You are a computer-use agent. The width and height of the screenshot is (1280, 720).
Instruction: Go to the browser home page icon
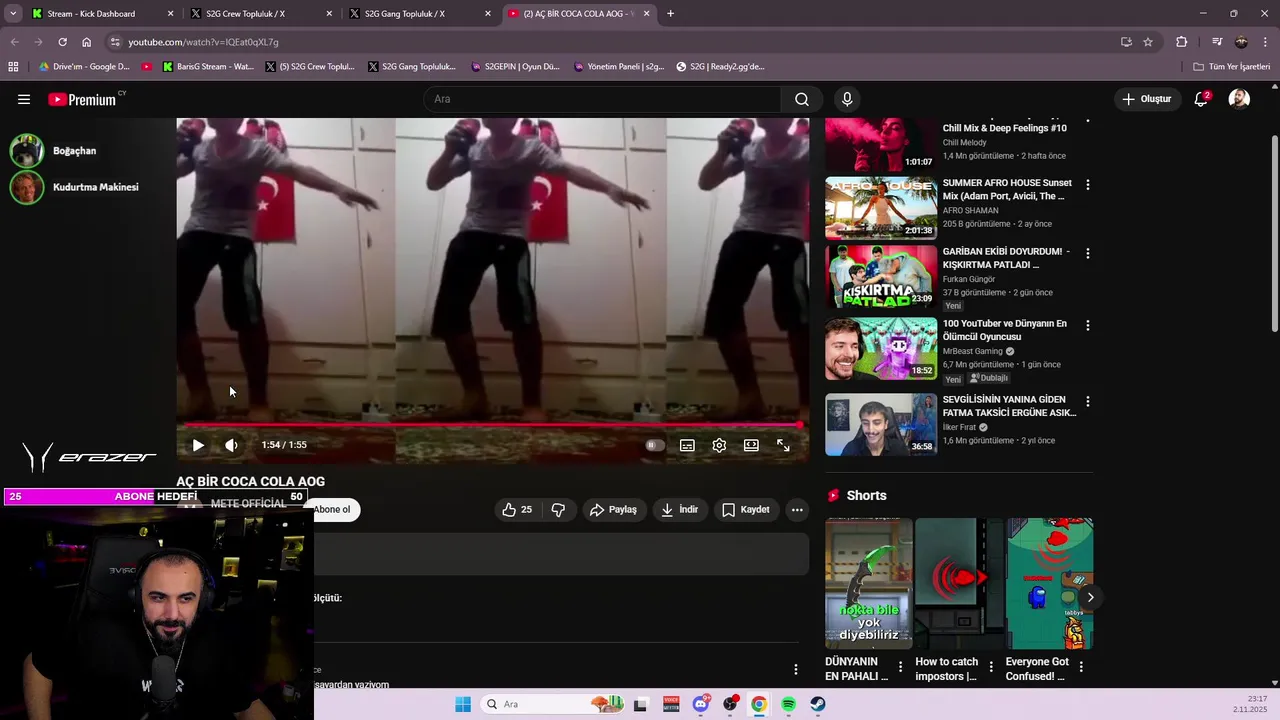pyautogui.click(x=87, y=42)
